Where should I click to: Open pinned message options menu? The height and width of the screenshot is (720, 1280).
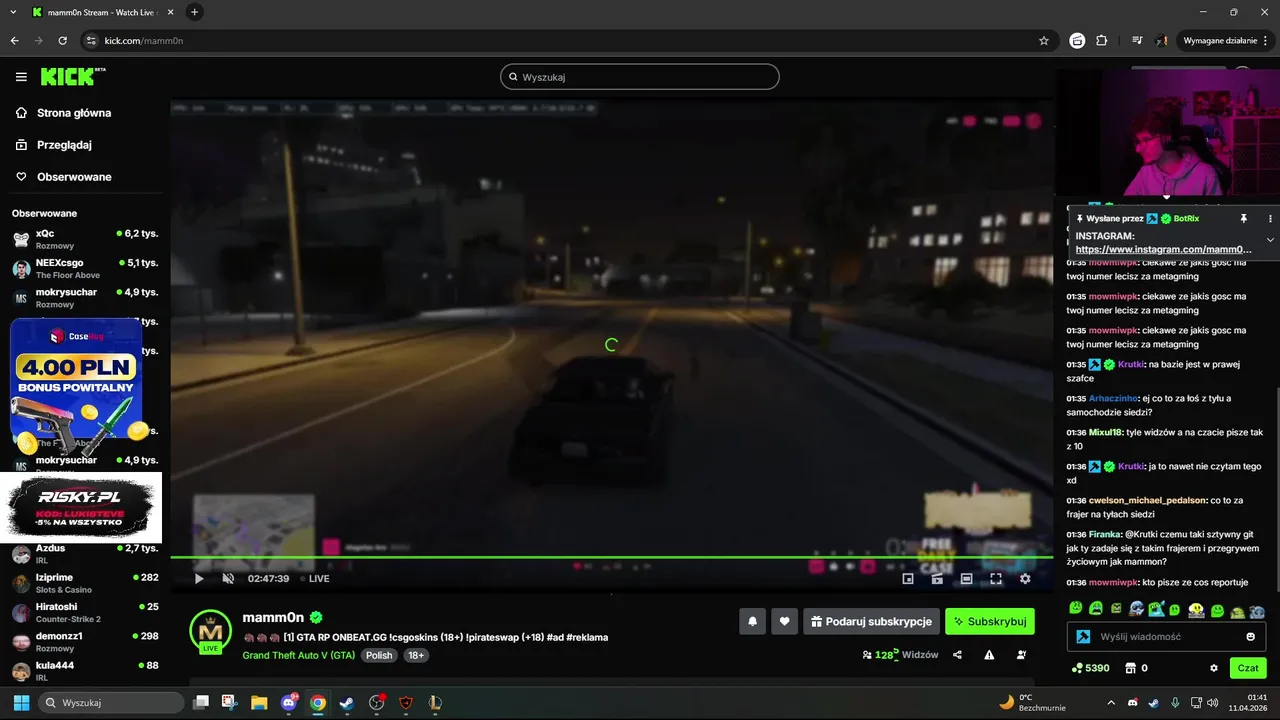pyautogui.click(x=1270, y=218)
